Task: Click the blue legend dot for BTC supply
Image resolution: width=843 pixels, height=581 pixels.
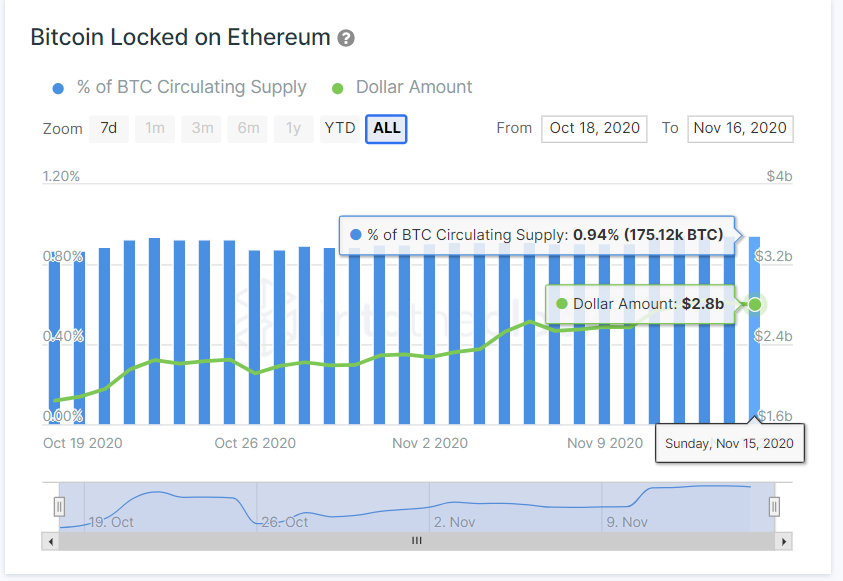Action: 58,88
